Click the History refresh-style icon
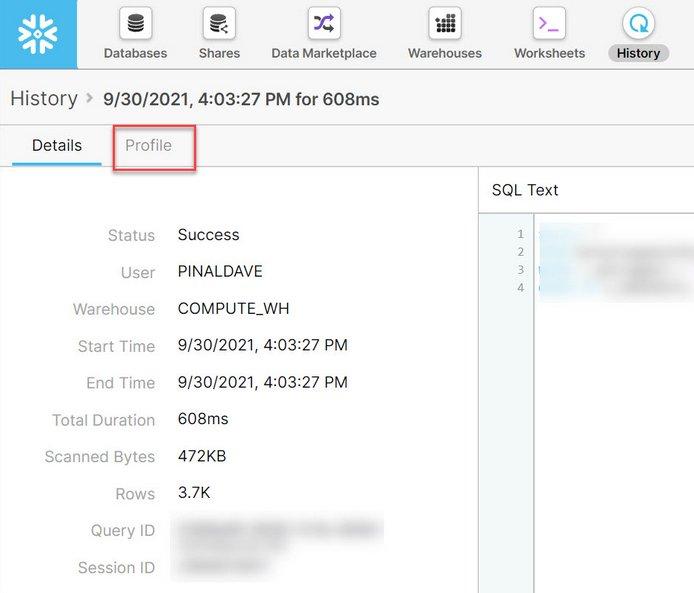The width and height of the screenshot is (694, 593). pos(638,23)
